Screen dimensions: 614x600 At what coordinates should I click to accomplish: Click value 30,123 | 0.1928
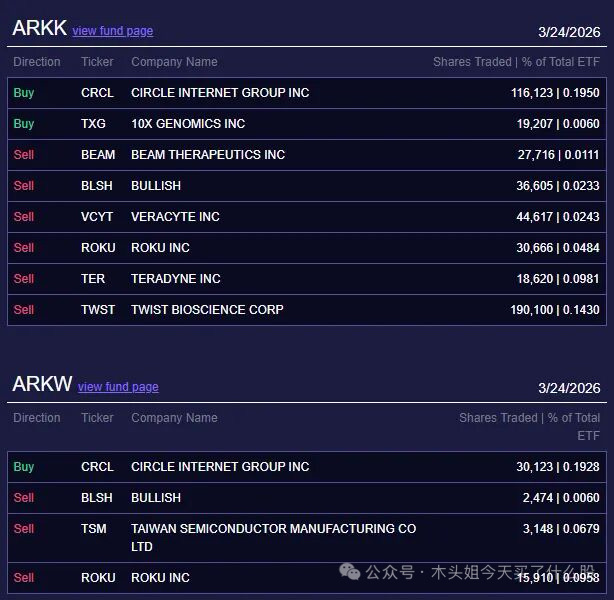pyautogui.click(x=558, y=467)
